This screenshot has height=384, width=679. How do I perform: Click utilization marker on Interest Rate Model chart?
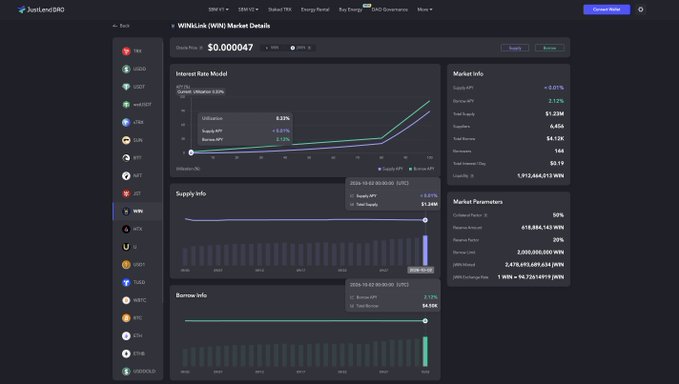tap(191, 152)
